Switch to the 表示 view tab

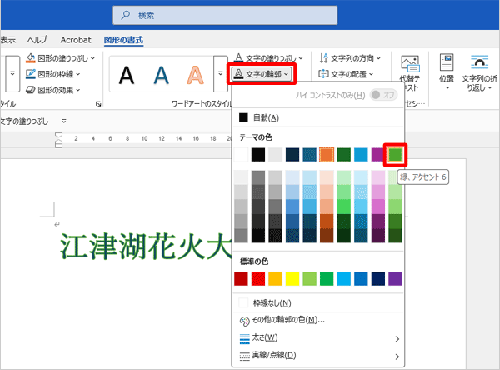pyautogui.click(x=8, y=40)
